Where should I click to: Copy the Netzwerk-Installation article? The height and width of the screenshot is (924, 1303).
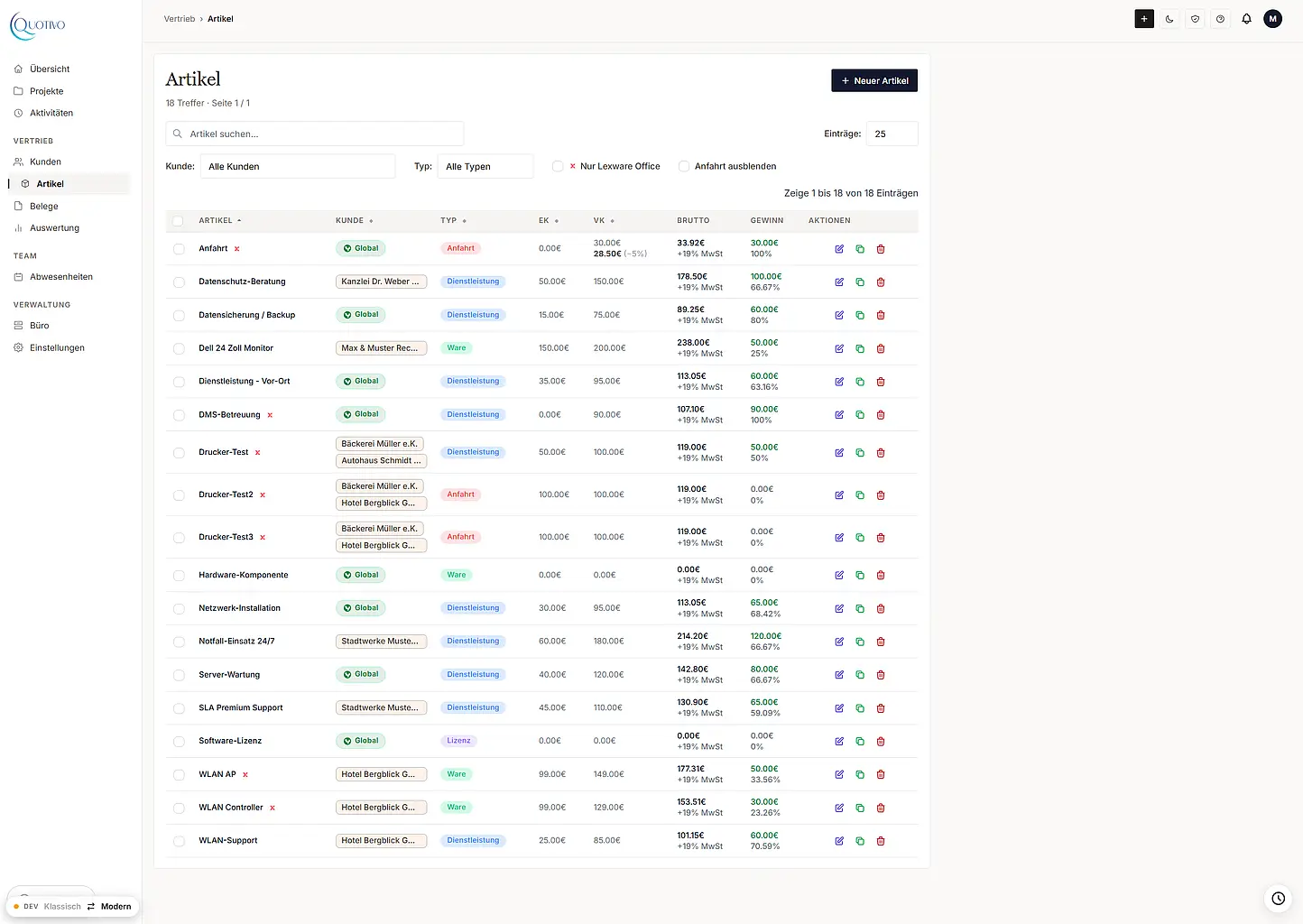(860, 608)
